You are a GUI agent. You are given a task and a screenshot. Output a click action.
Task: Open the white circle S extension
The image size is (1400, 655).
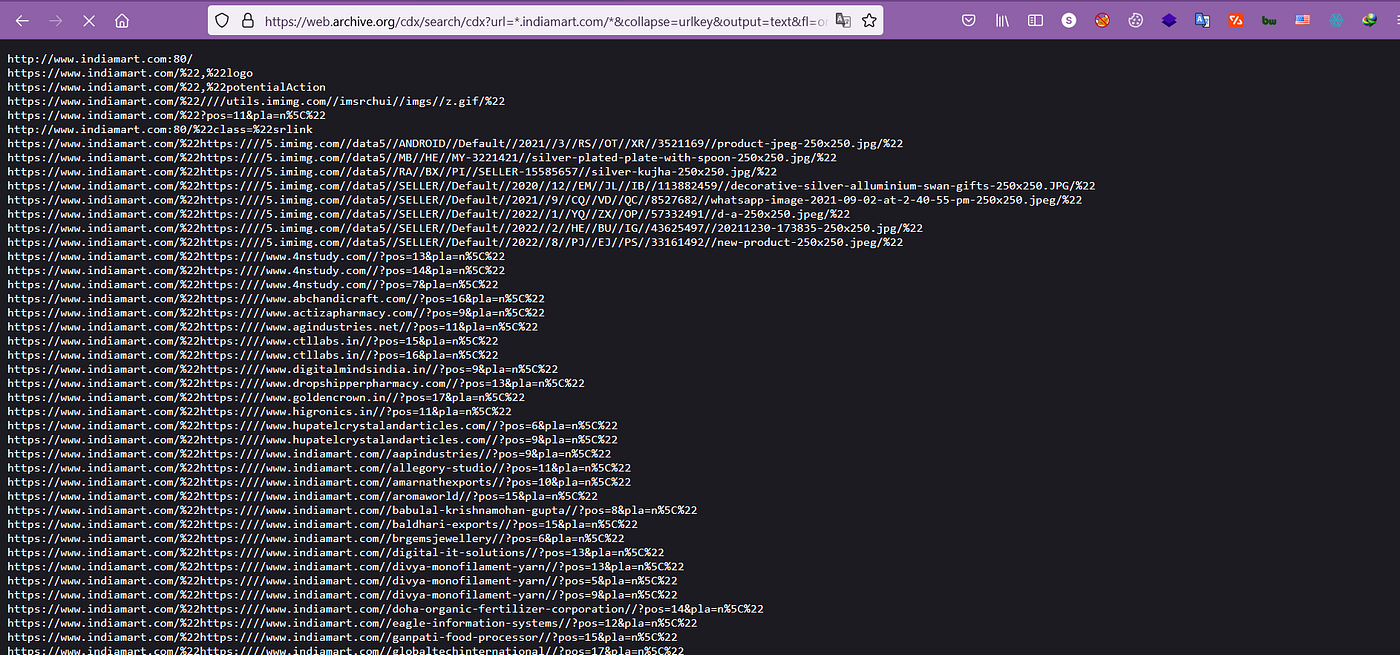[1069, 20]
